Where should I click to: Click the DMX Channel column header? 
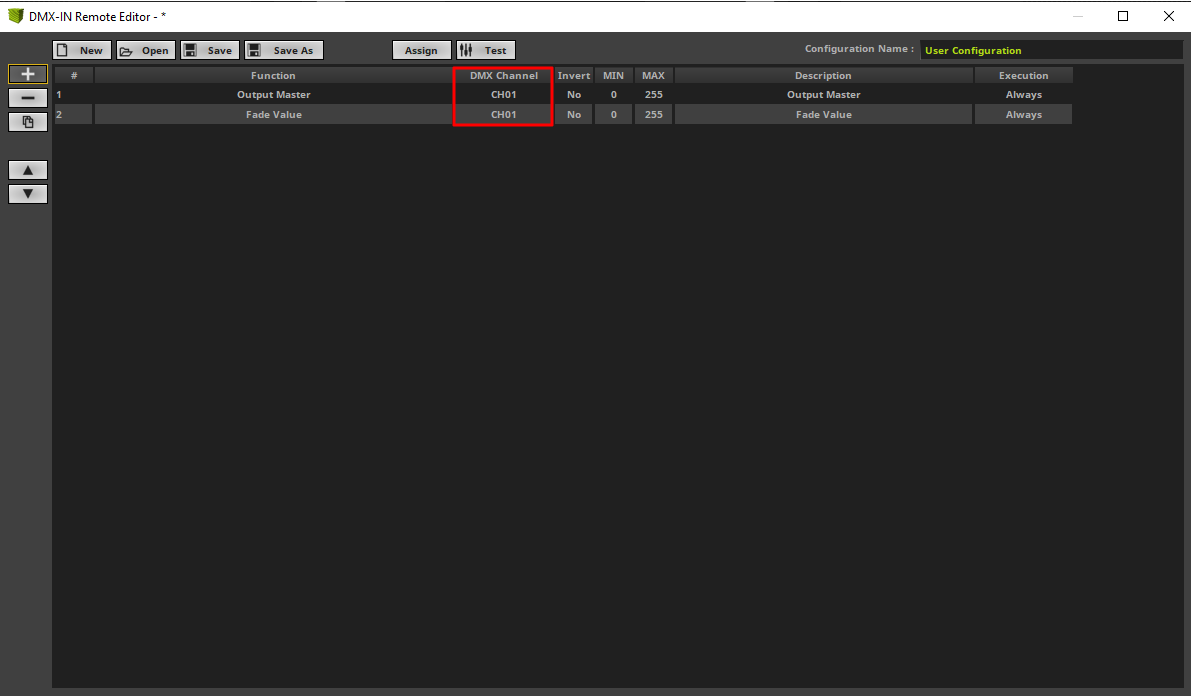click(x=504, y=75)
